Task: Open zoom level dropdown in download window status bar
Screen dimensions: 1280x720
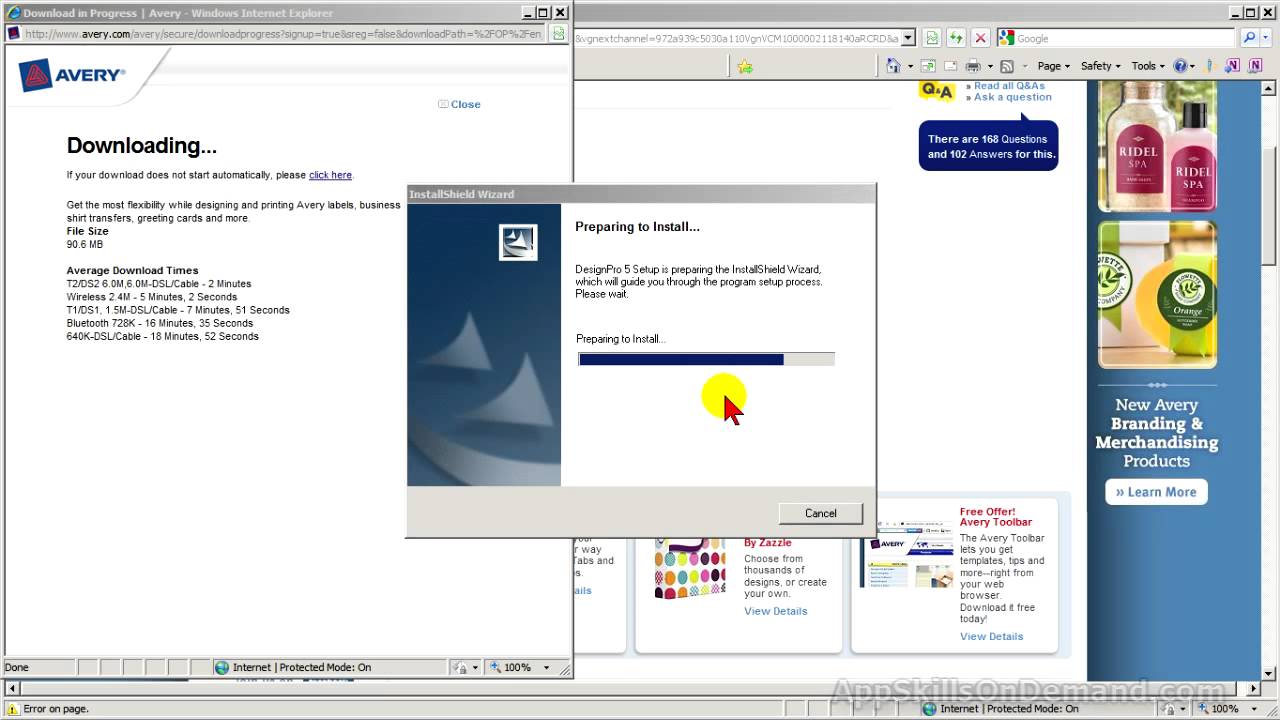Action: [546, 667]
